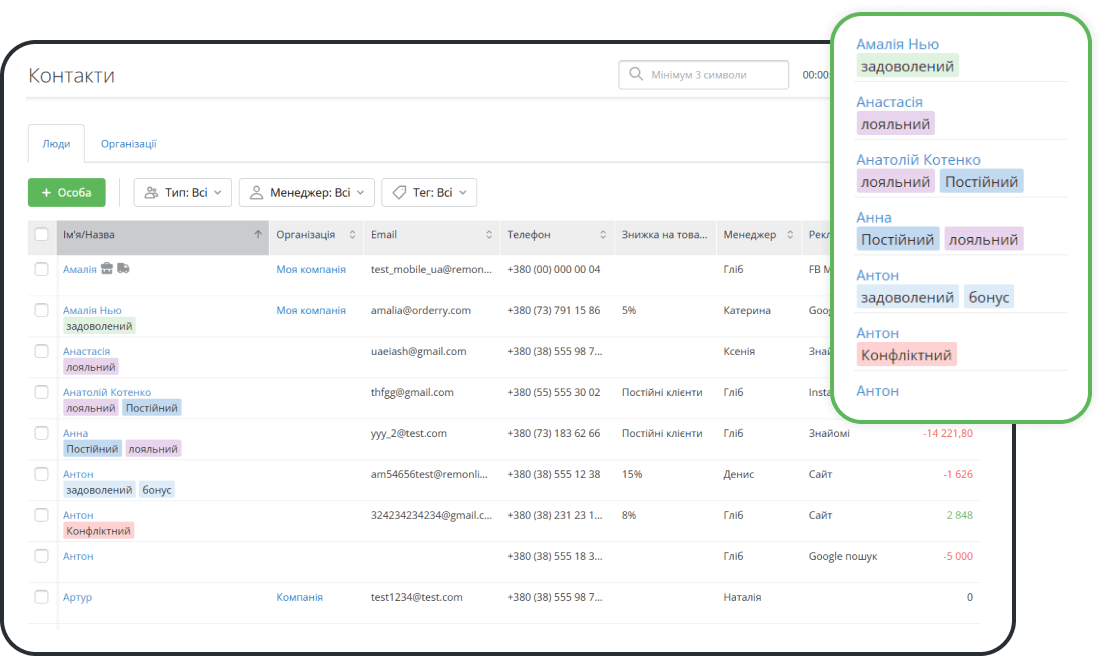Select the Люди tab
Viewport: 1104px width, 656px height.
(x=56, y=144)
